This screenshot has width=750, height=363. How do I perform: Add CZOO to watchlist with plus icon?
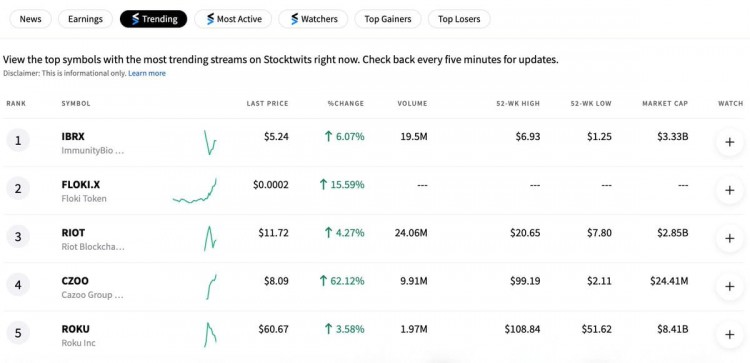[x=729, y=286]
